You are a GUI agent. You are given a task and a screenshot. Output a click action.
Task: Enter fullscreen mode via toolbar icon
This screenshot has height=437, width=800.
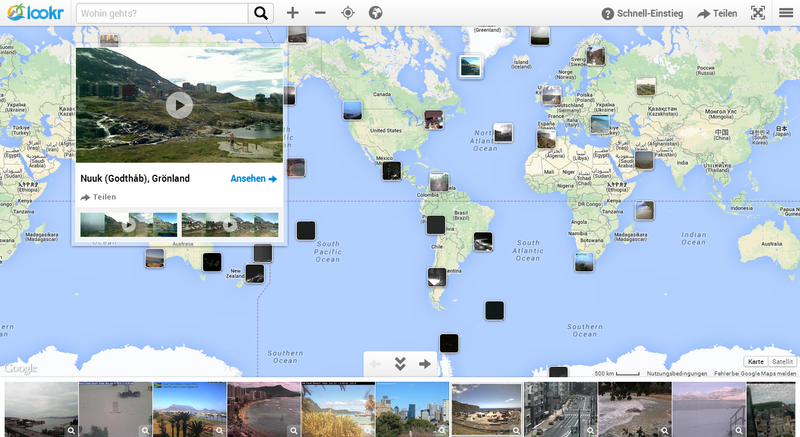click(x=758, y=13)
